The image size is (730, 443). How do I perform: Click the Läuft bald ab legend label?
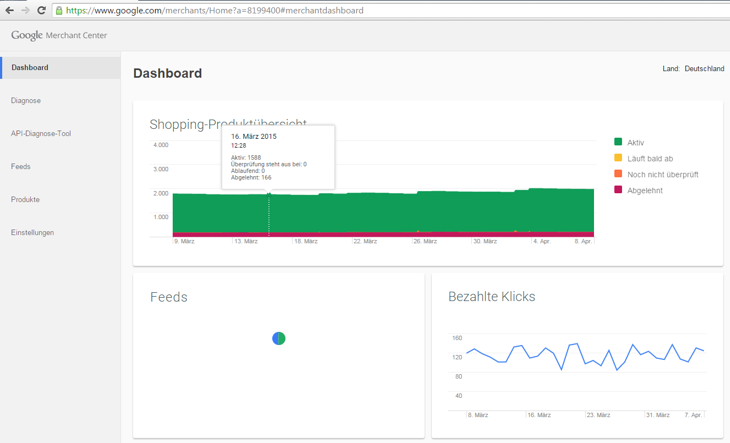[x=650, y=159]
